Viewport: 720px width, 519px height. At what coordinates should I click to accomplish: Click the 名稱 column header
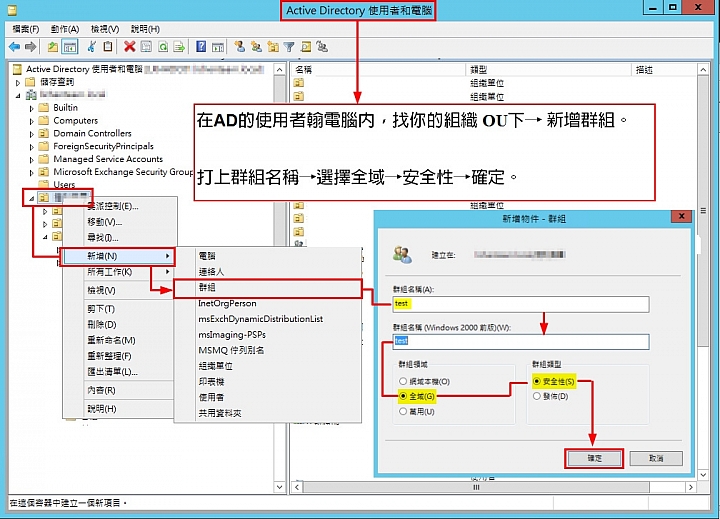(378, 70)
